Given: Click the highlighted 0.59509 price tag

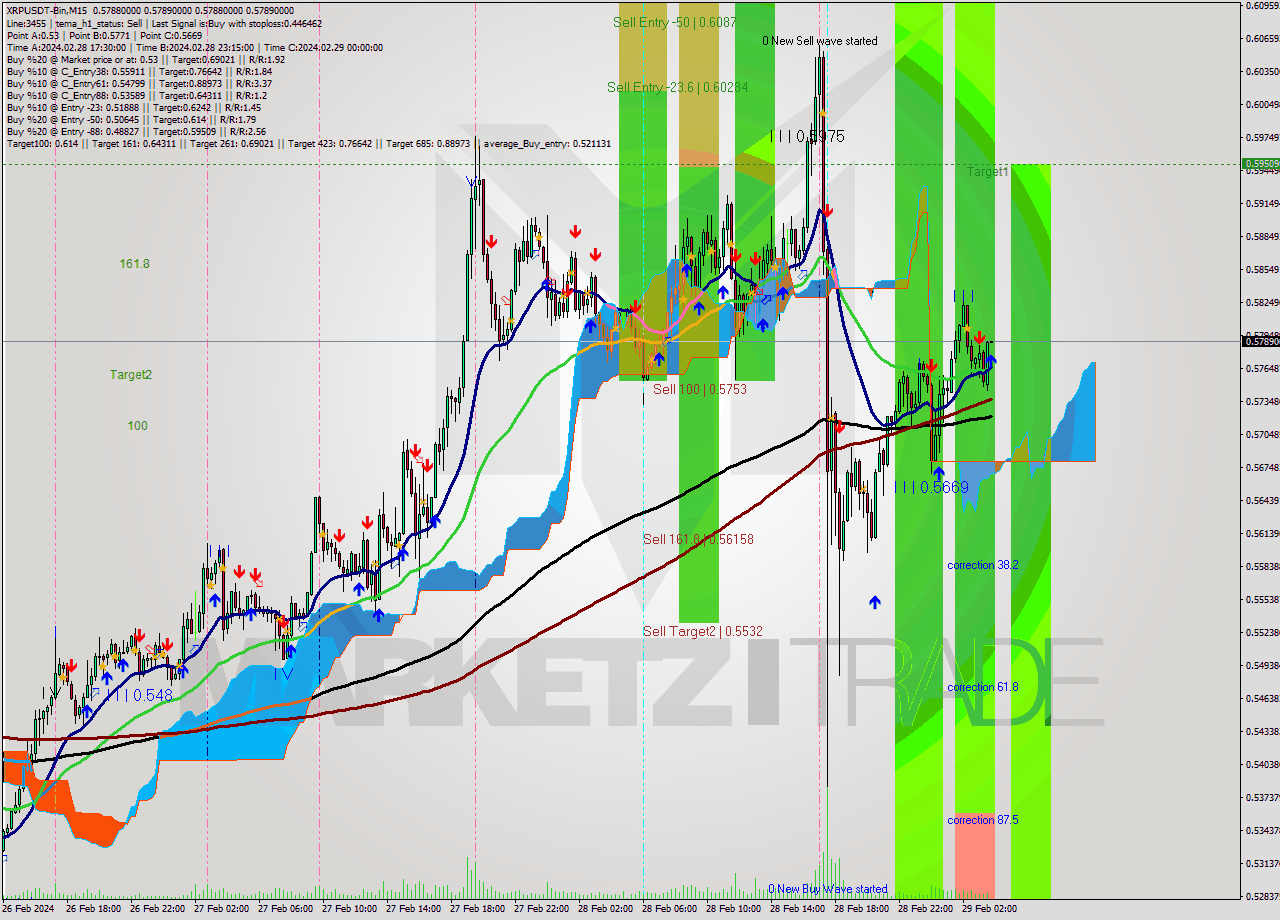Looking at the screenshot, I should [x=1260, y=163].
